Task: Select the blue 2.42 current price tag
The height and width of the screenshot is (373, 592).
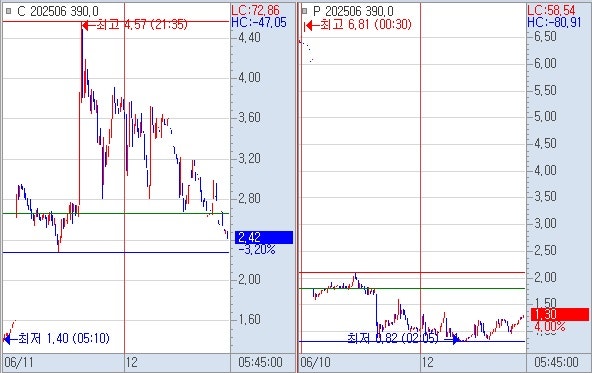Action: pos(264,237)
